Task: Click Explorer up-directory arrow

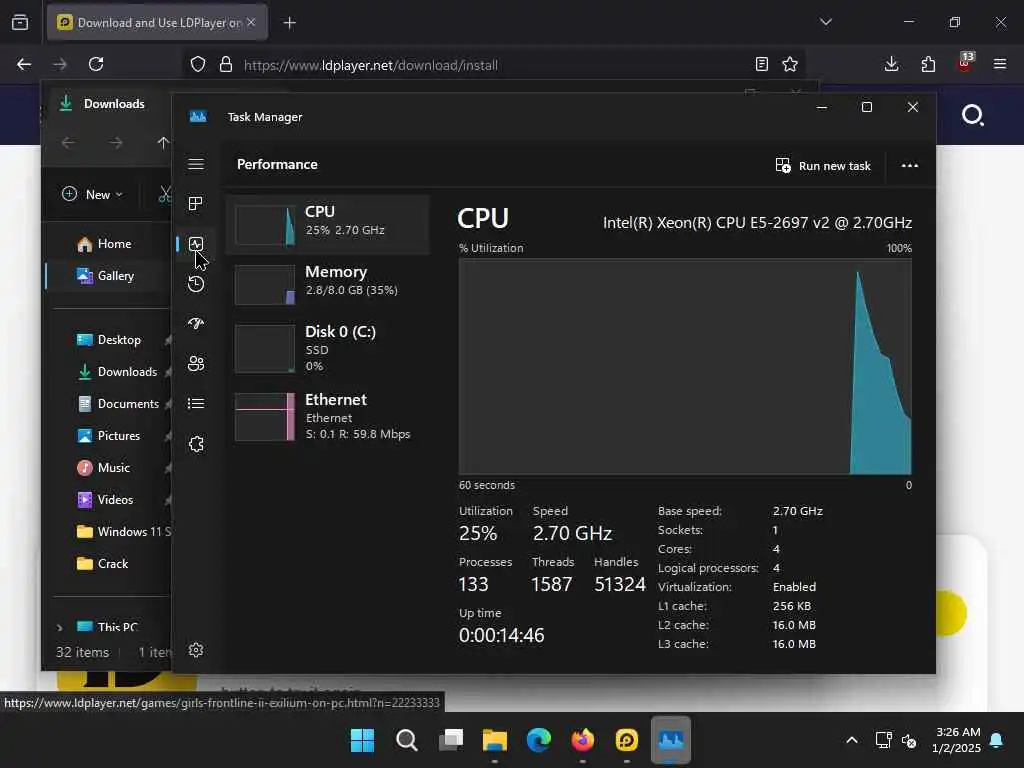Action: (x=163, y=142)
